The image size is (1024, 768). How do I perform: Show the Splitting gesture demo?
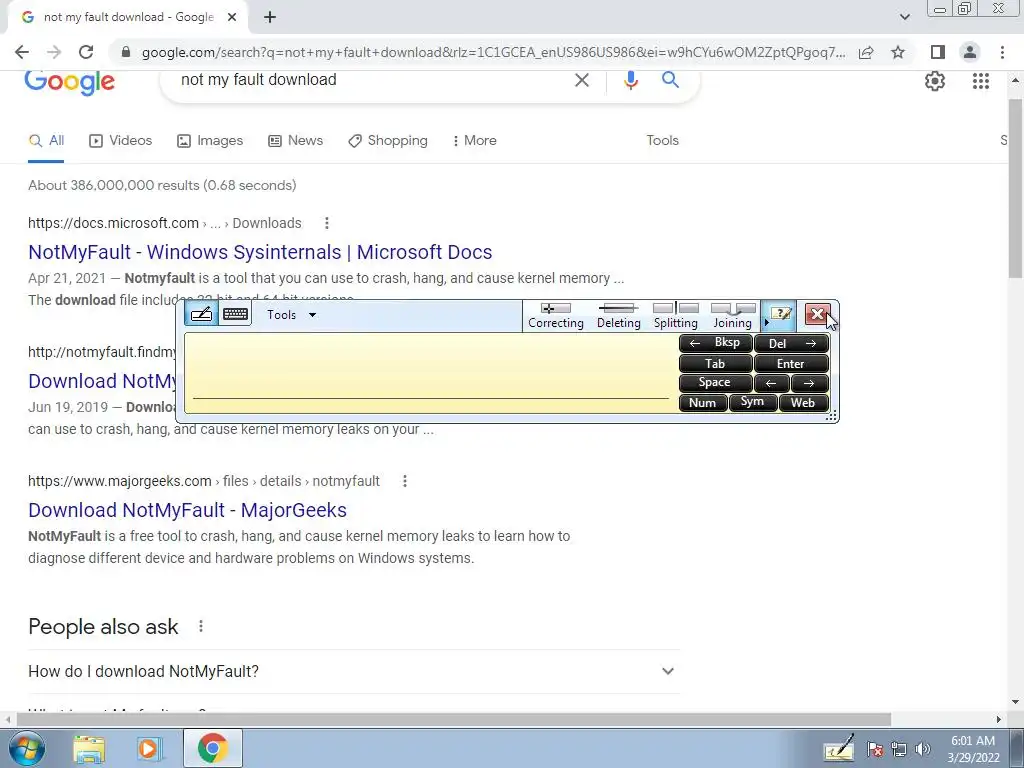[676, 316]
